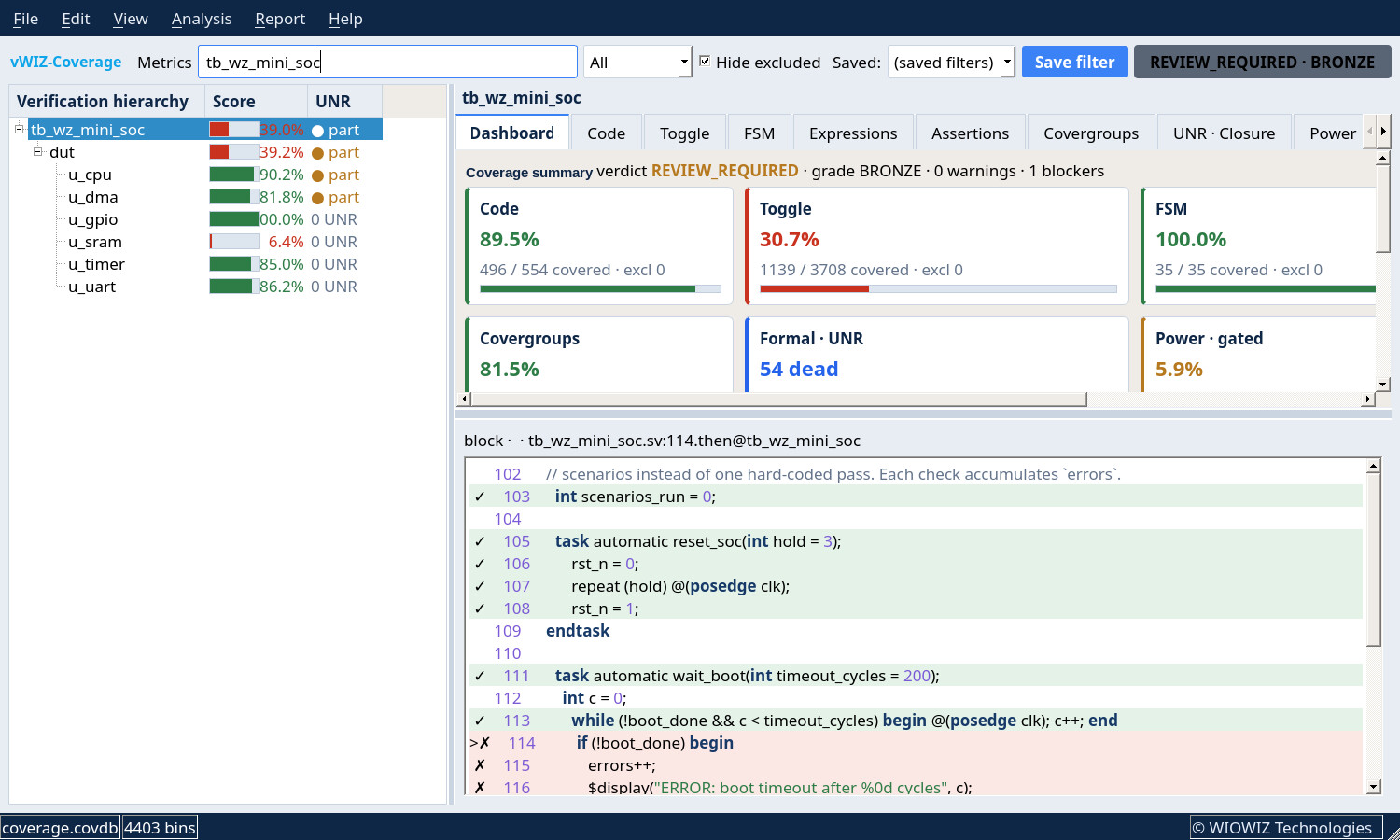Switch to the FSM tab

[x=759, y=133]
